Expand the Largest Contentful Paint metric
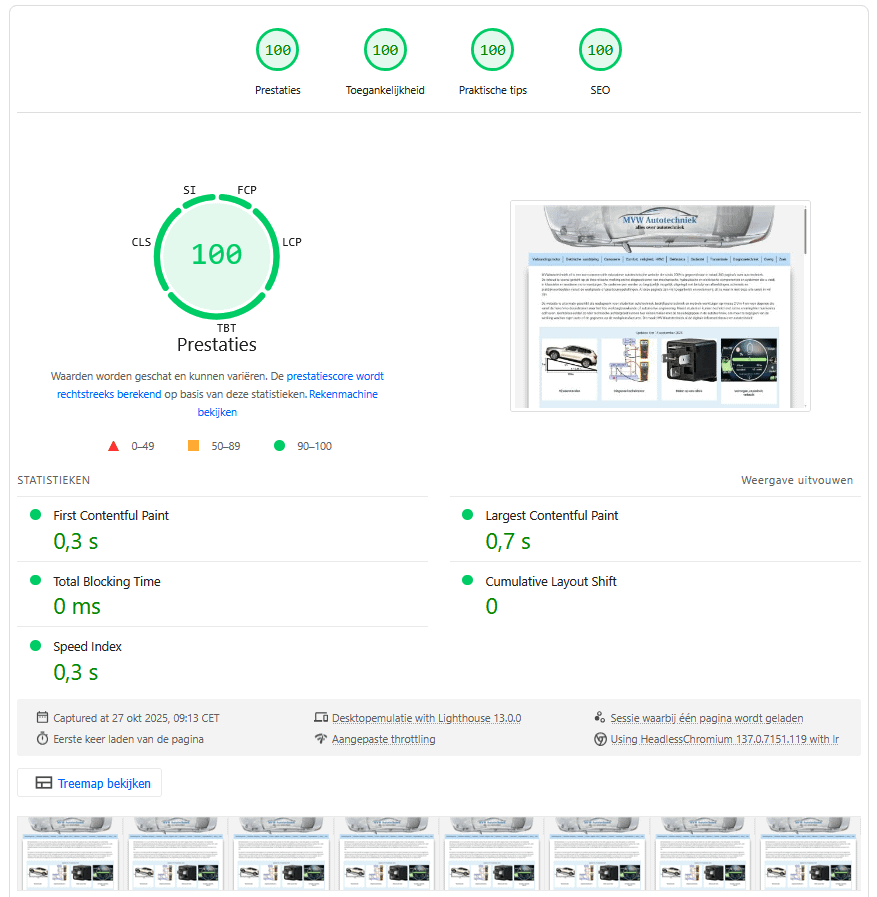Image resolution: width=877 pixels, height=897 pixels. click(551, 516)
